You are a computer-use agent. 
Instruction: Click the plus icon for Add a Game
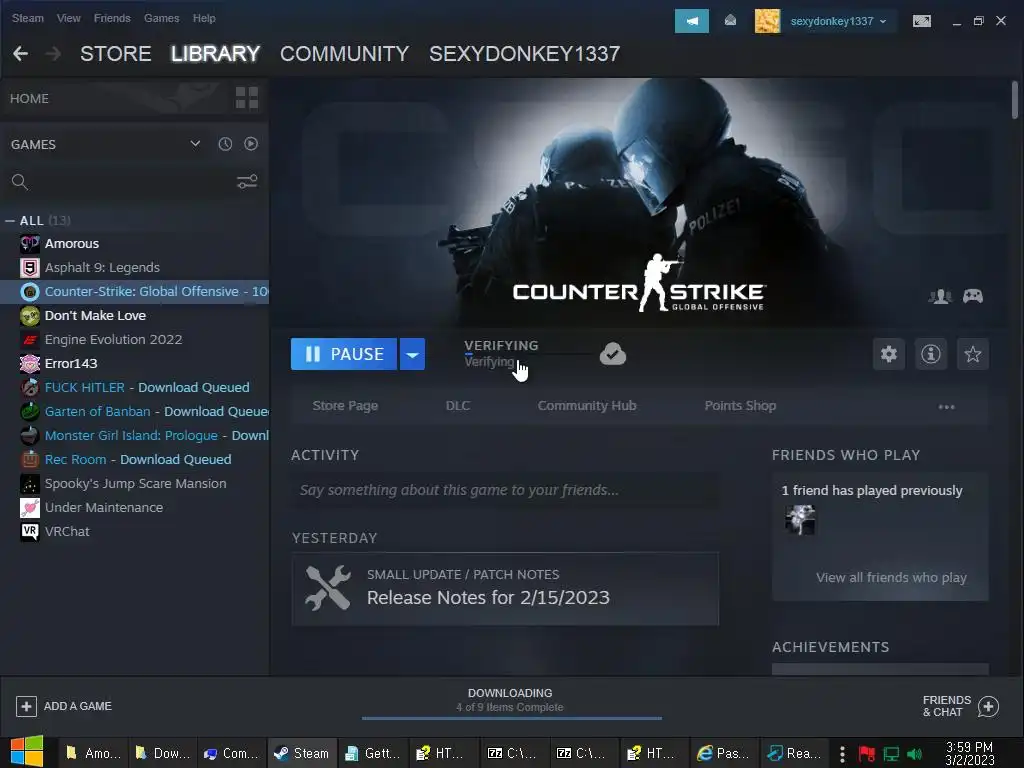pos(26,706)
